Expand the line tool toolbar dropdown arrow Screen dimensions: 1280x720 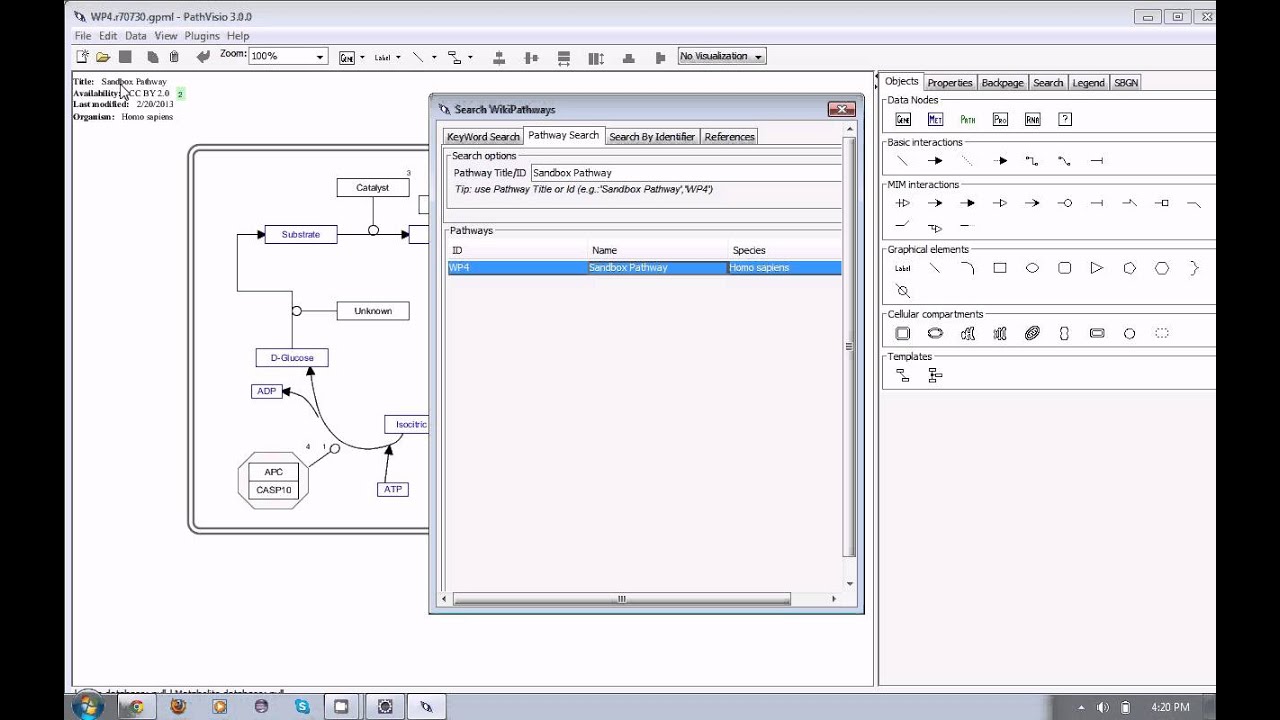pyautogui.click(x=434, y=58)
